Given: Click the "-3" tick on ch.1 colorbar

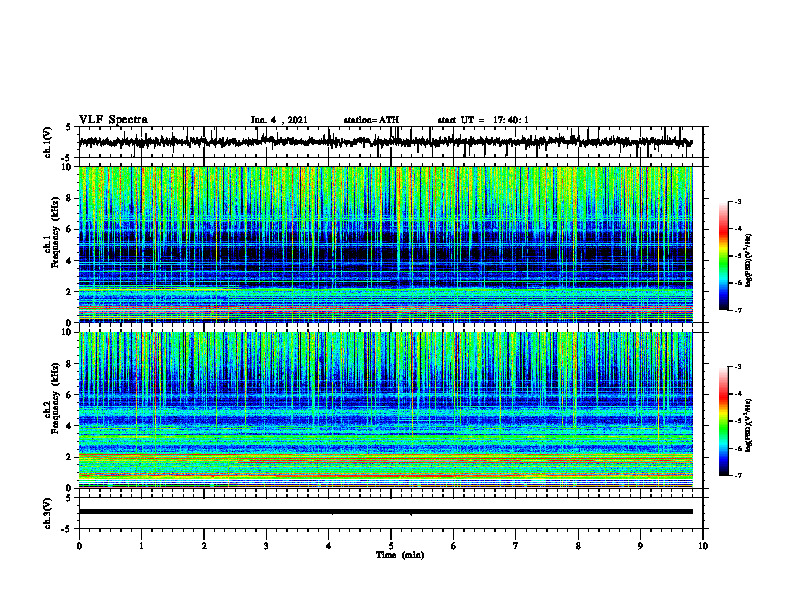Looking at the screenshot, I should (x=737, y=201).
